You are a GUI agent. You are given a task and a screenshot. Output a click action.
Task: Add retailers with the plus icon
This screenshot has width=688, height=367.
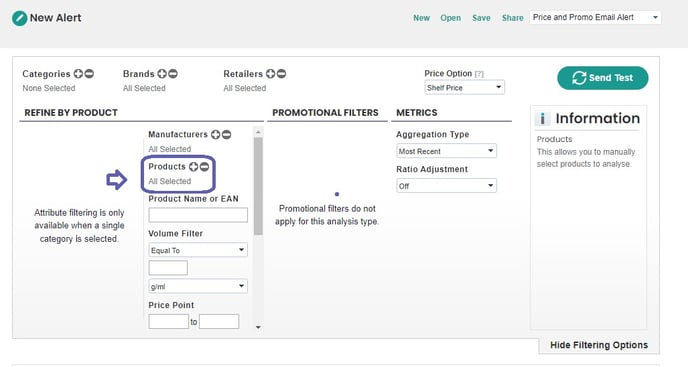[270, 74]
